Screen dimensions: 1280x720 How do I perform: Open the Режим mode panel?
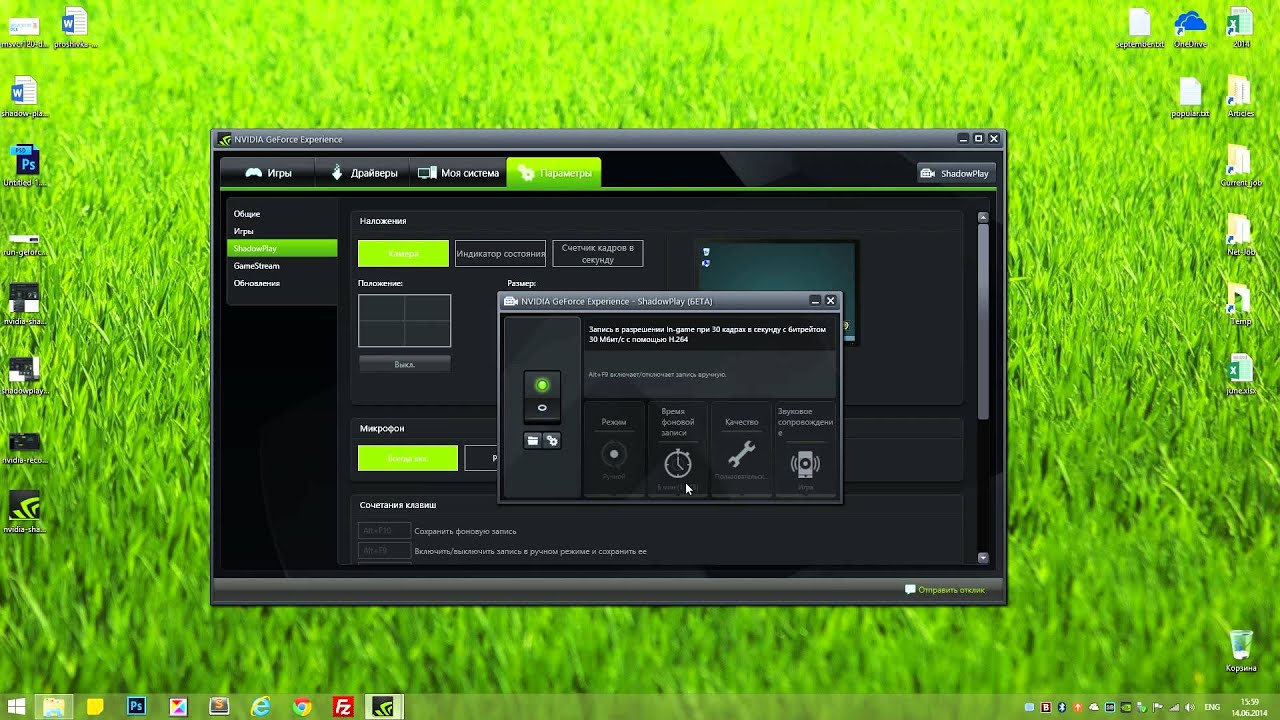tap(614, 449)
